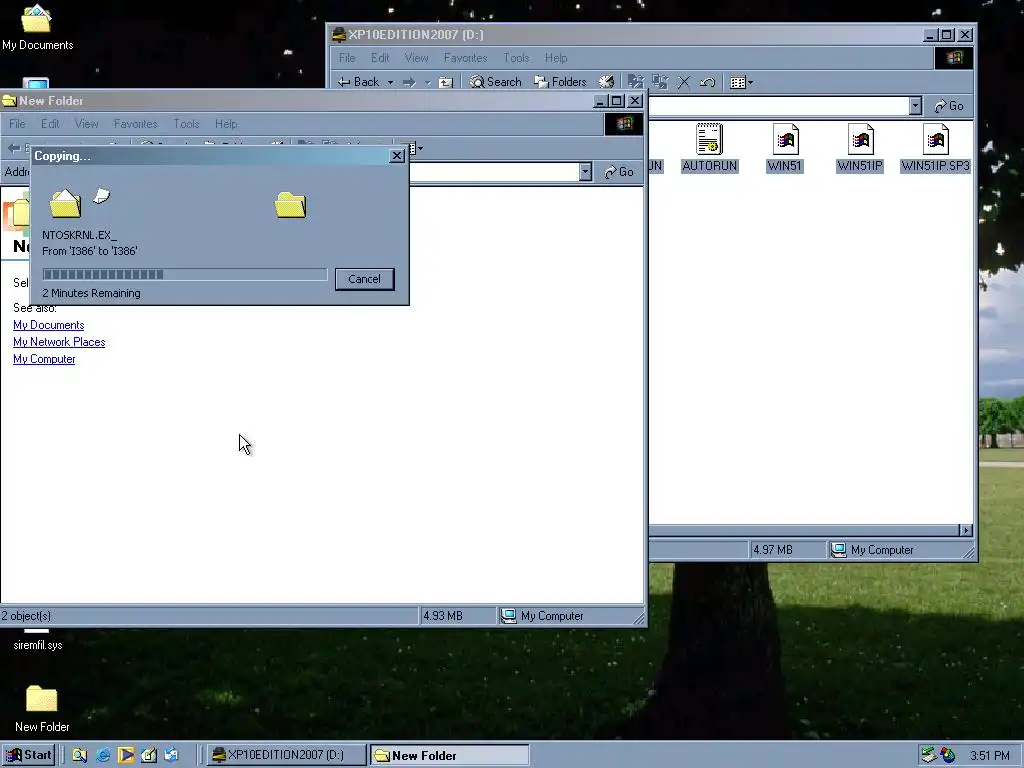Open Help menu in New Folder window
The height and width of the screenshot is (768, 1024).
226,124
